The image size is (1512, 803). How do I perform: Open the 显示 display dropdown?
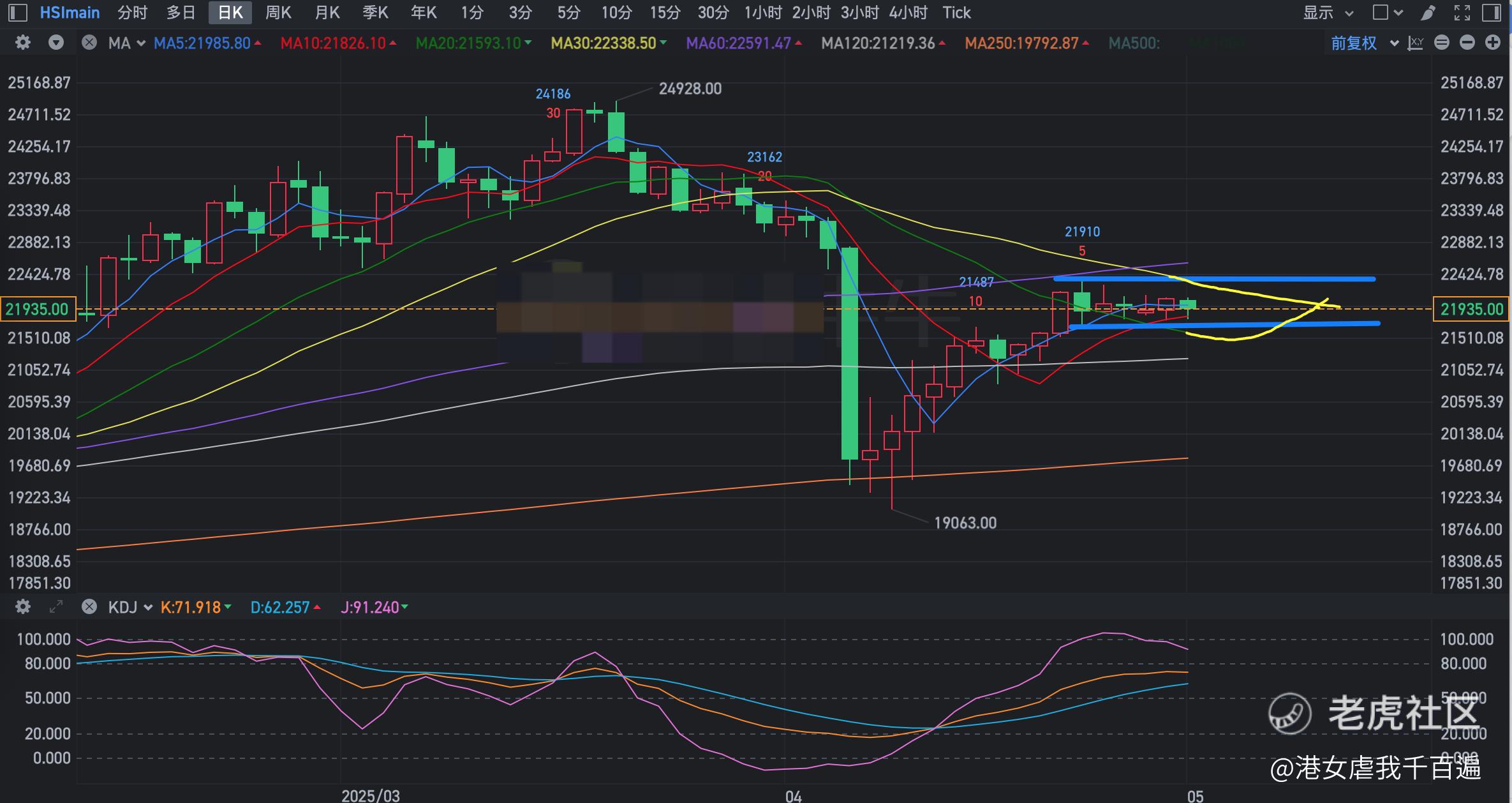1328,13
